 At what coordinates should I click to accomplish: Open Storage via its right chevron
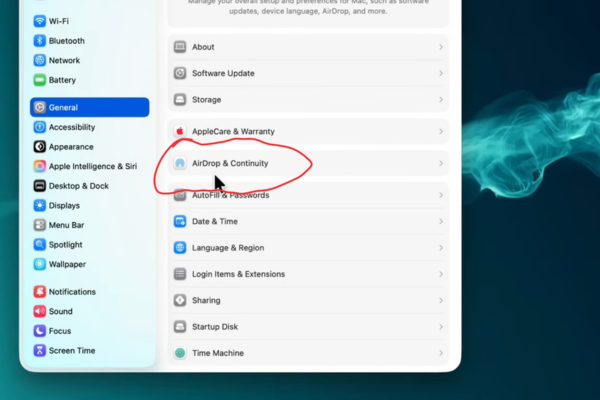point(441,100)
